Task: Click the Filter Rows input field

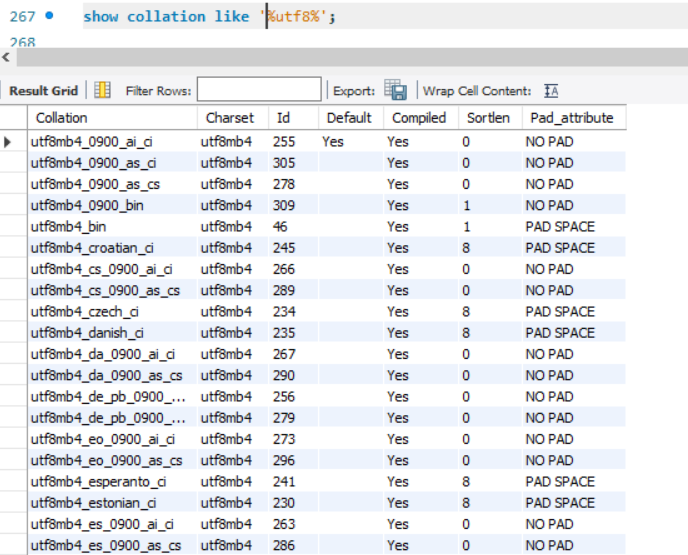Action: point(259,89)
